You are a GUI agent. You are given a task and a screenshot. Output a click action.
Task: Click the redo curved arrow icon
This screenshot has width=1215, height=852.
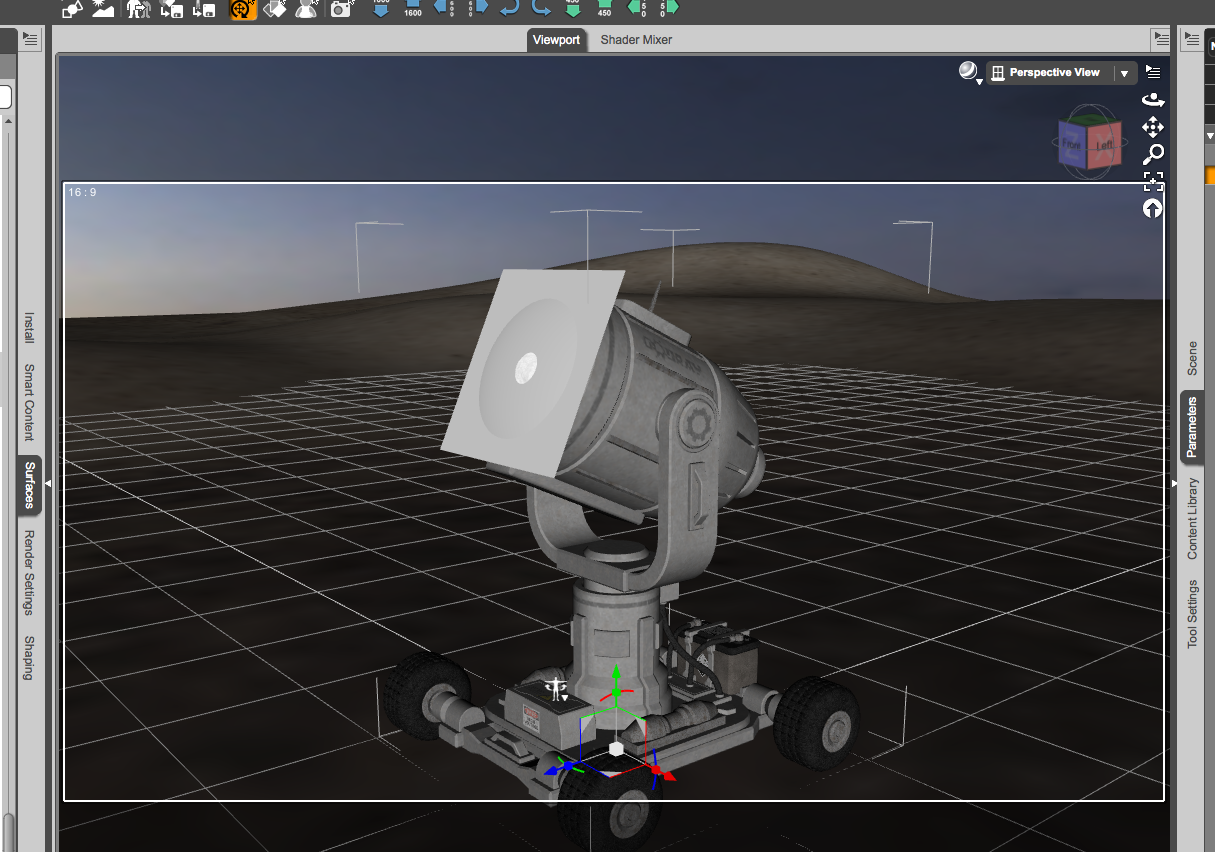point(541,8)
